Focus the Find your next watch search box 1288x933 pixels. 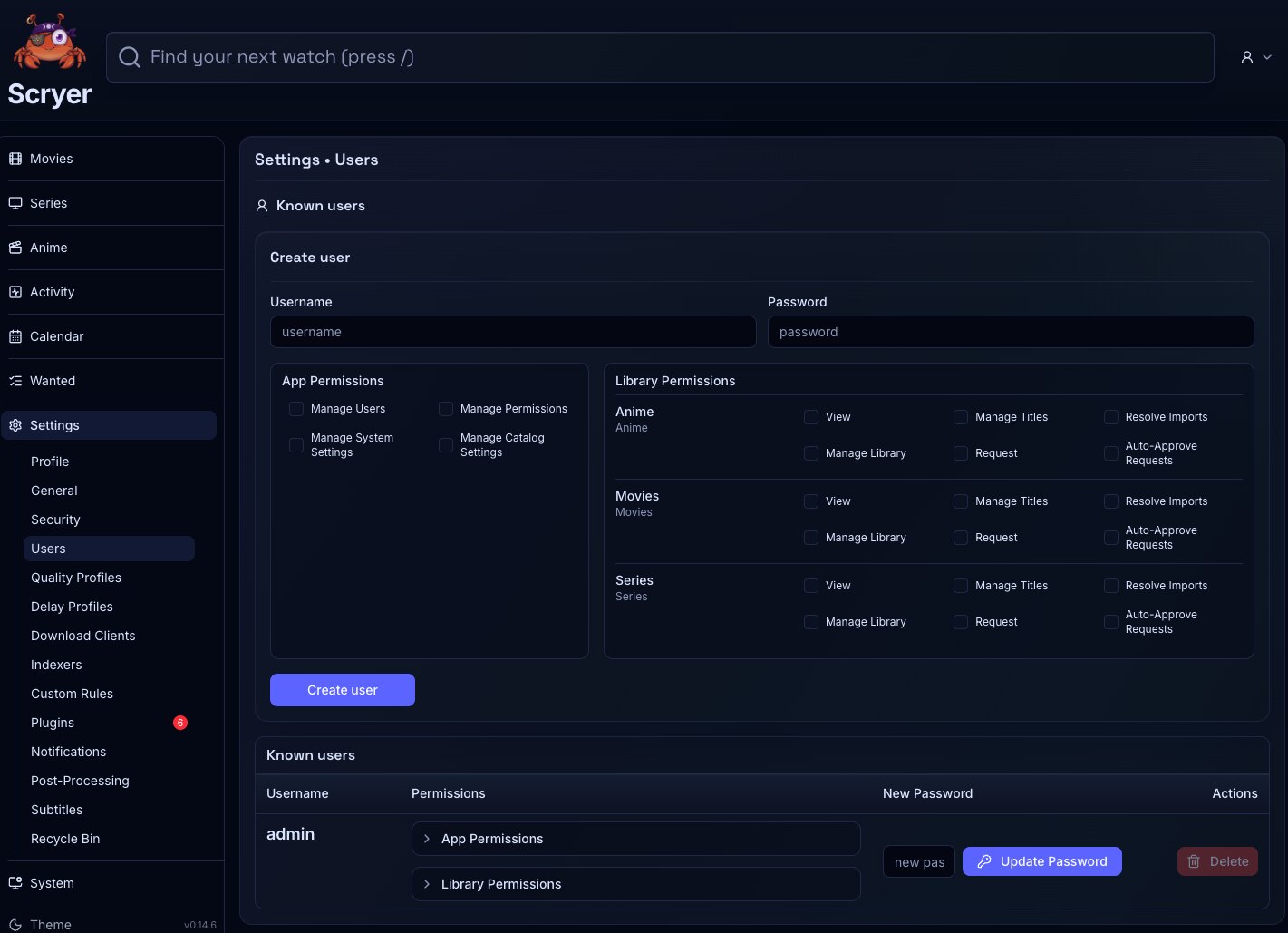(x=660, y=57)
